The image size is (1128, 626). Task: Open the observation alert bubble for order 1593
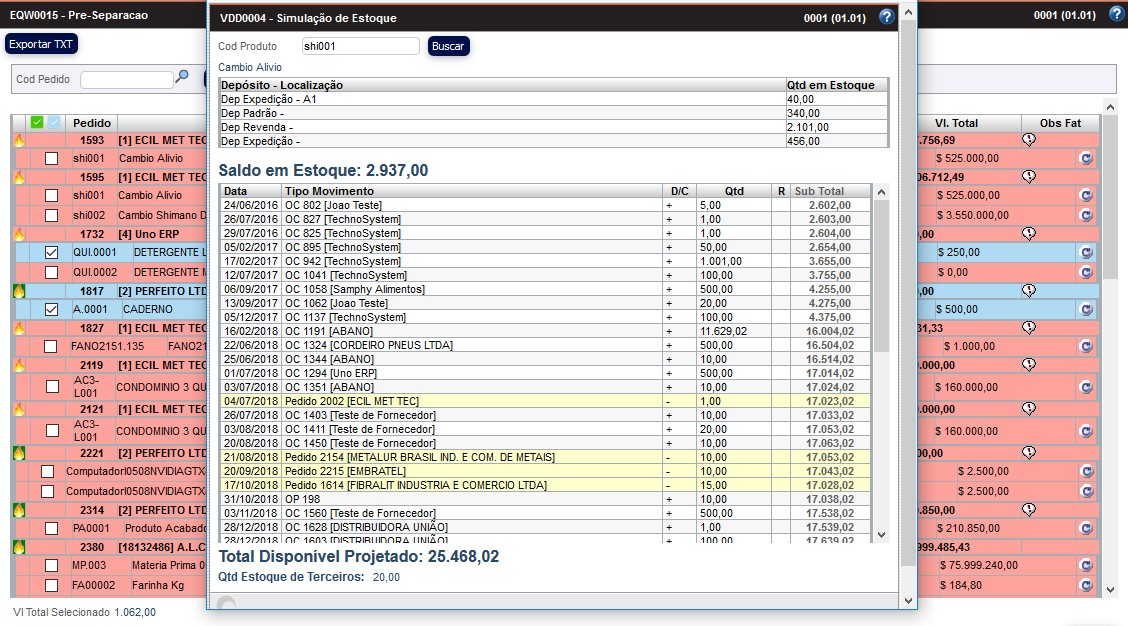[x=1028, y=140]
